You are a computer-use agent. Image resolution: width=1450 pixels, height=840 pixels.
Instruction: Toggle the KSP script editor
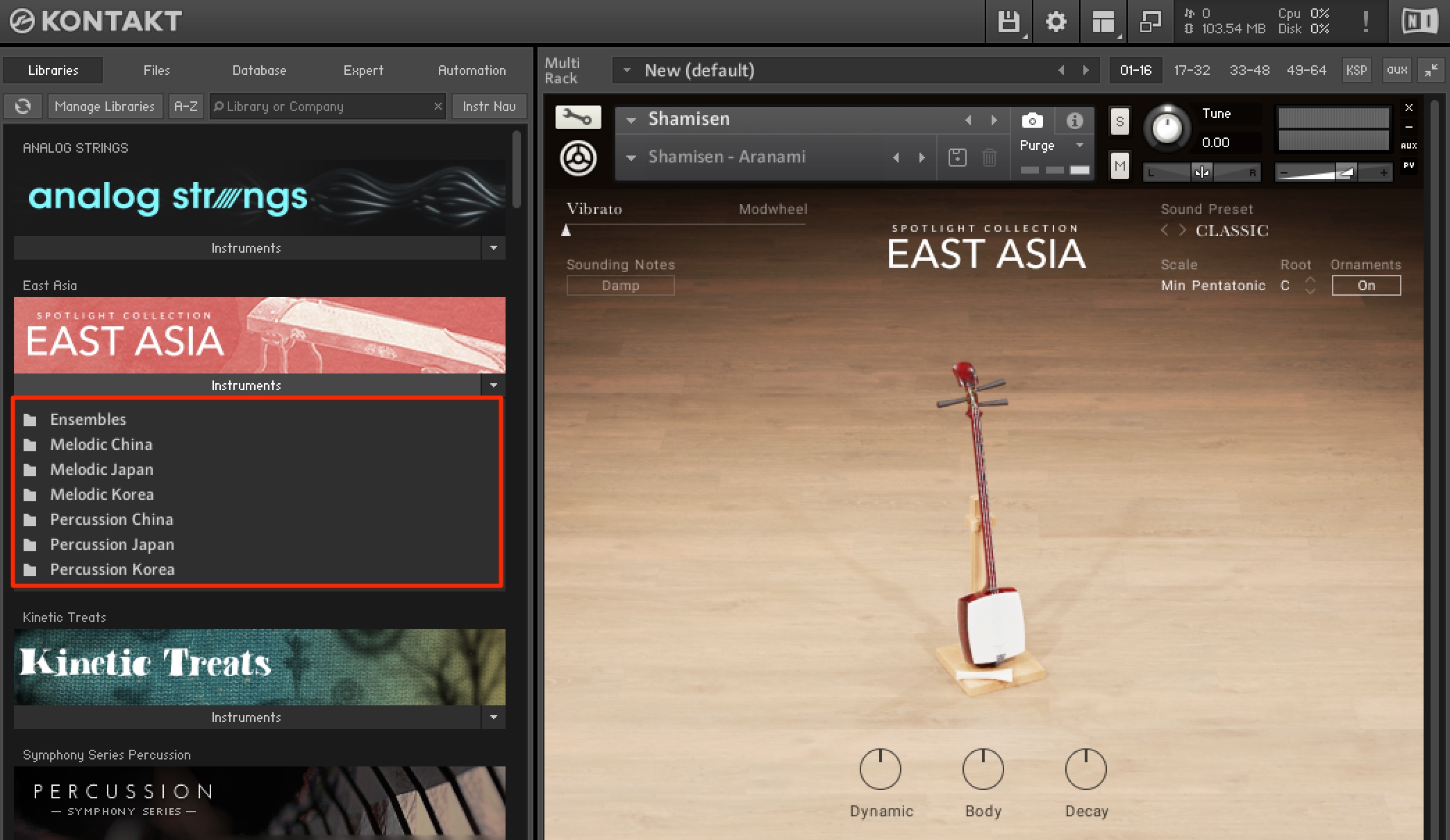[x=1356, y=70]
